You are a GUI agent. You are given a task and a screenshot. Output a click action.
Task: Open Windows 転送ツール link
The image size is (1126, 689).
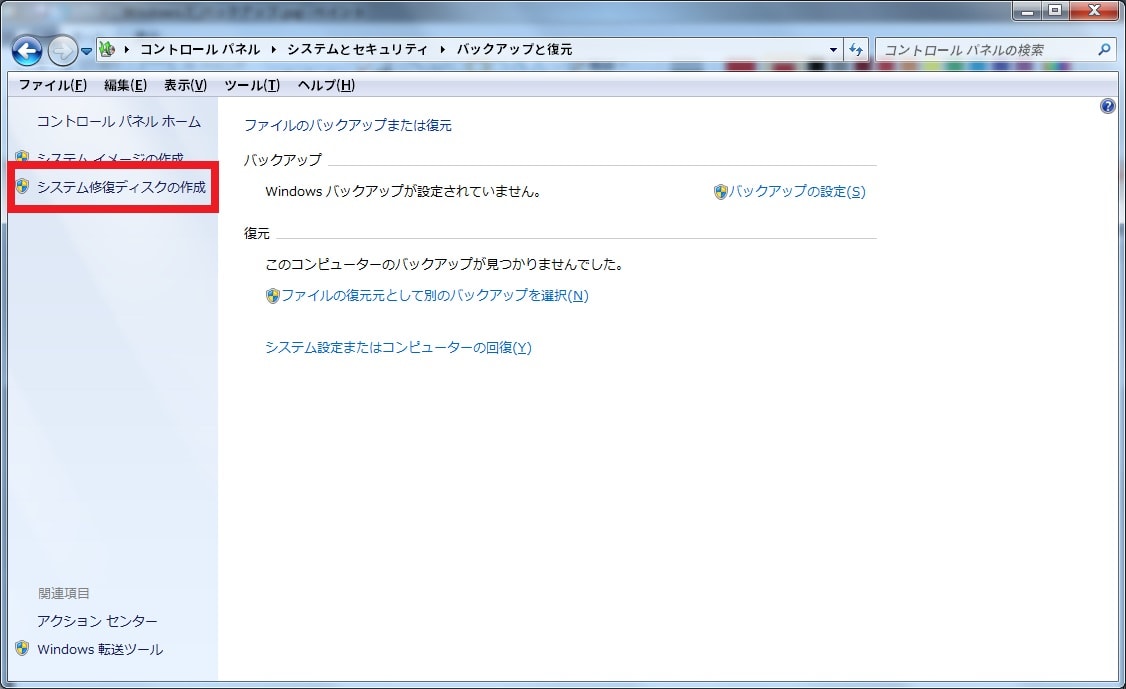point(100,649)
